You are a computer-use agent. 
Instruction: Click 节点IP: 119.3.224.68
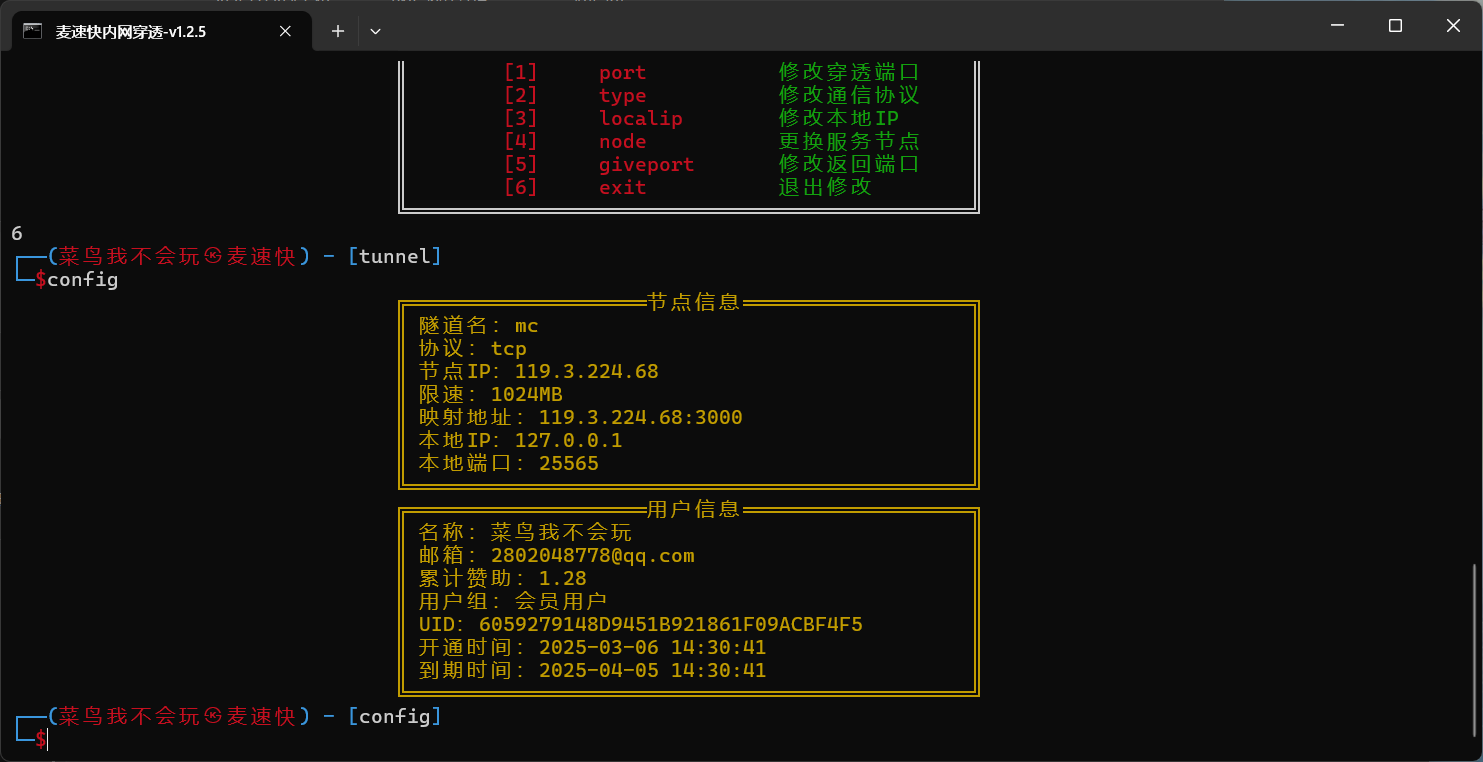click(x=538, y=372)
